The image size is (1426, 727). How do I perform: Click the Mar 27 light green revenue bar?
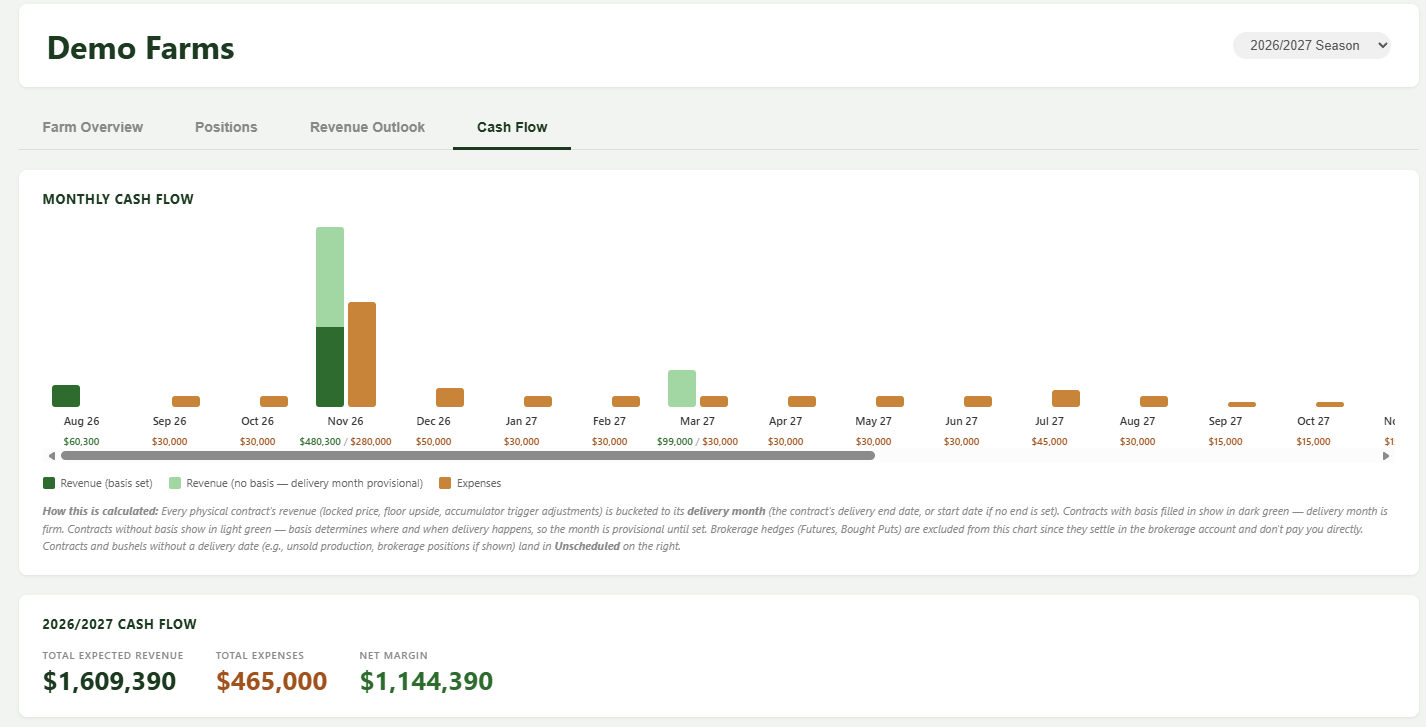[x=682, y=388]
